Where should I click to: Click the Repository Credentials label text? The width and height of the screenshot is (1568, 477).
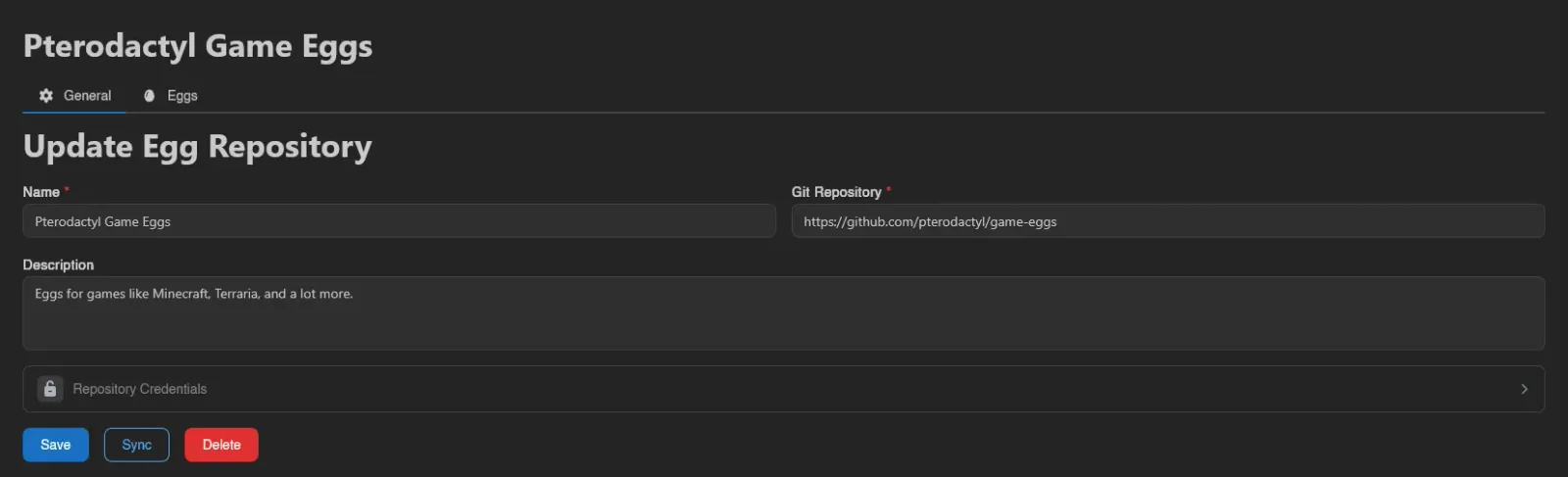point(140,389)
